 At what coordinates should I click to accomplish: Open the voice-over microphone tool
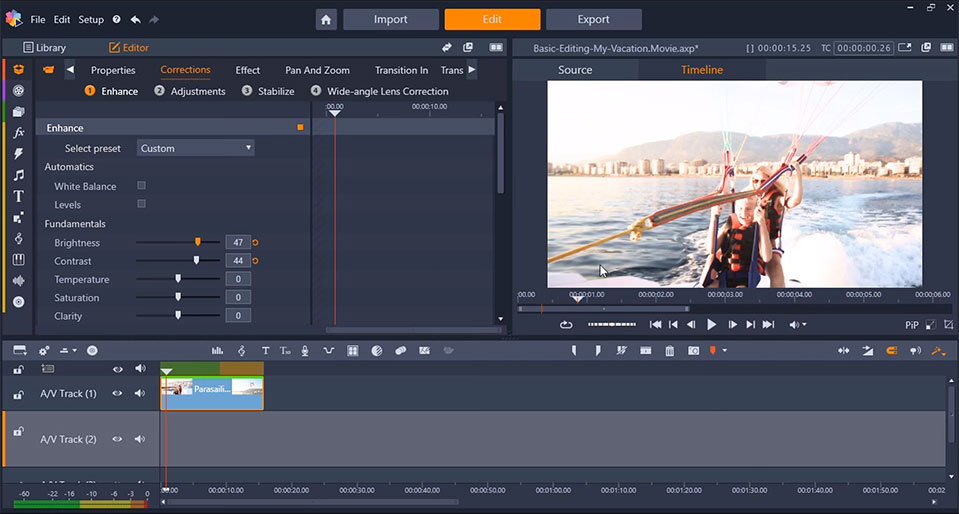pos(305,351)
